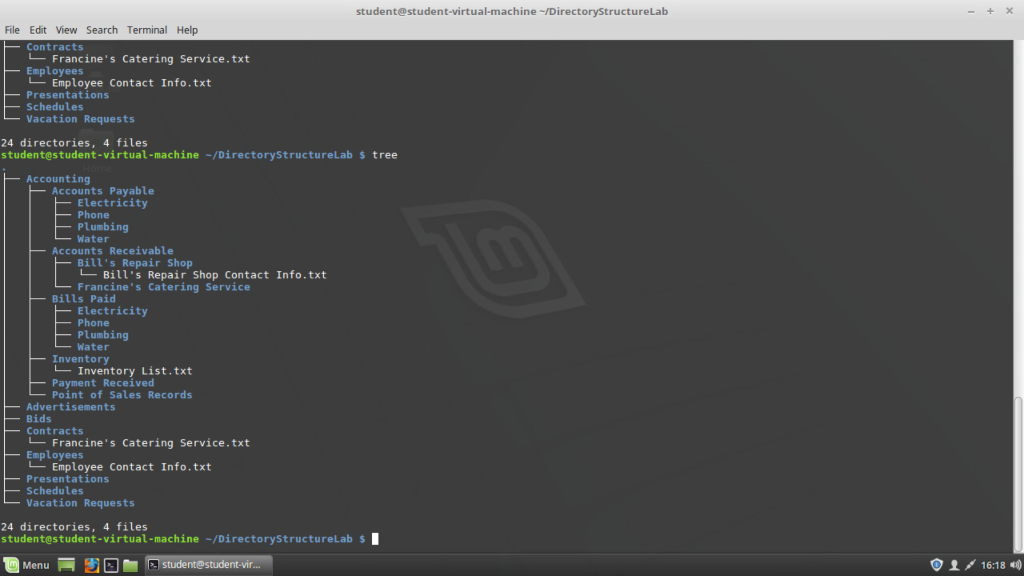Open the file manager from the taskbar
1024x576 pixels.
pyautogui.click(x=133, y=564)
